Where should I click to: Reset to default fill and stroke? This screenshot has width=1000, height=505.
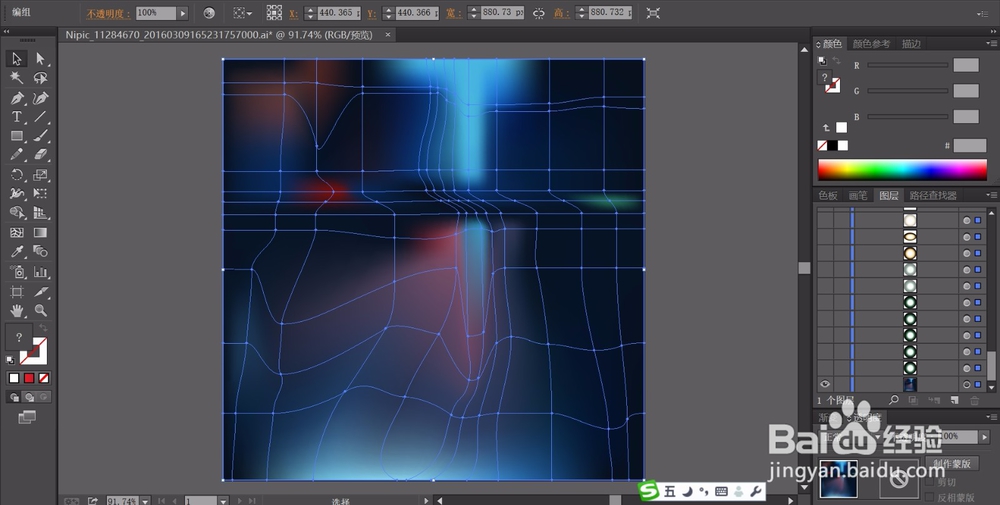10,360
